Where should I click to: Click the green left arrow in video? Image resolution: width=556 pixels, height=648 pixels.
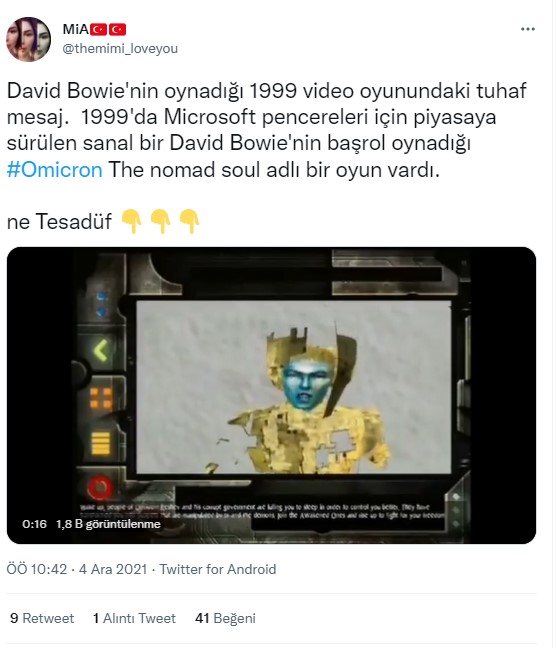[100, 350]
